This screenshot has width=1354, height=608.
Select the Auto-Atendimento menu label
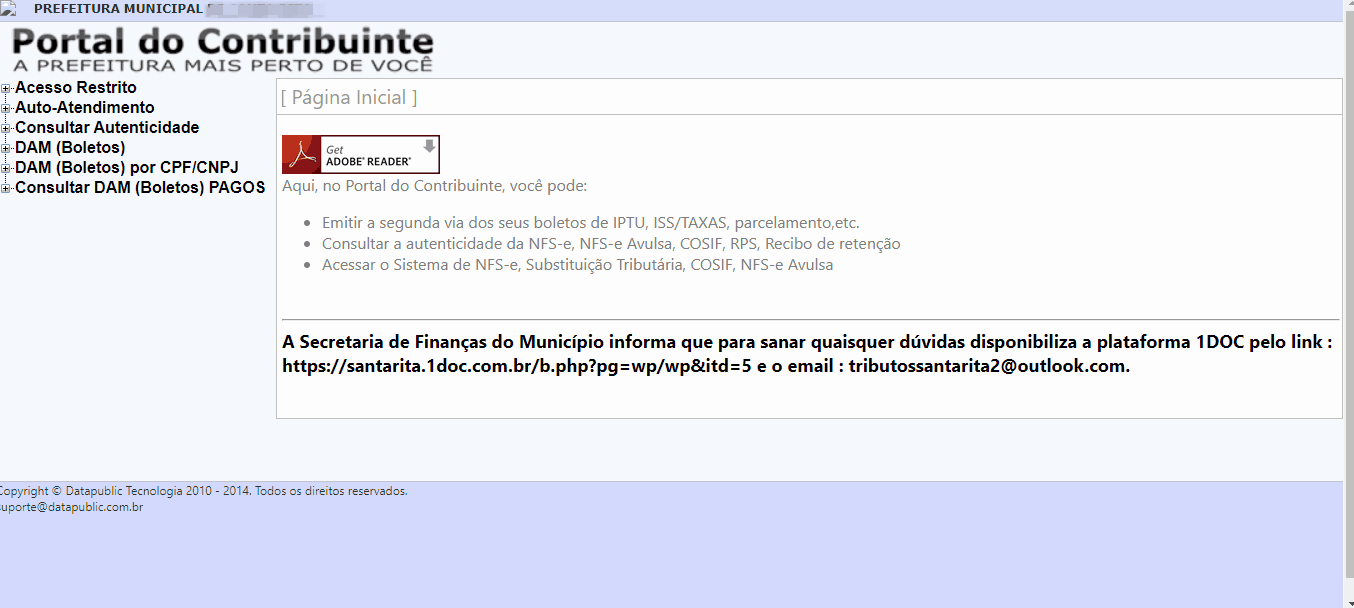[x=85, y=108]
